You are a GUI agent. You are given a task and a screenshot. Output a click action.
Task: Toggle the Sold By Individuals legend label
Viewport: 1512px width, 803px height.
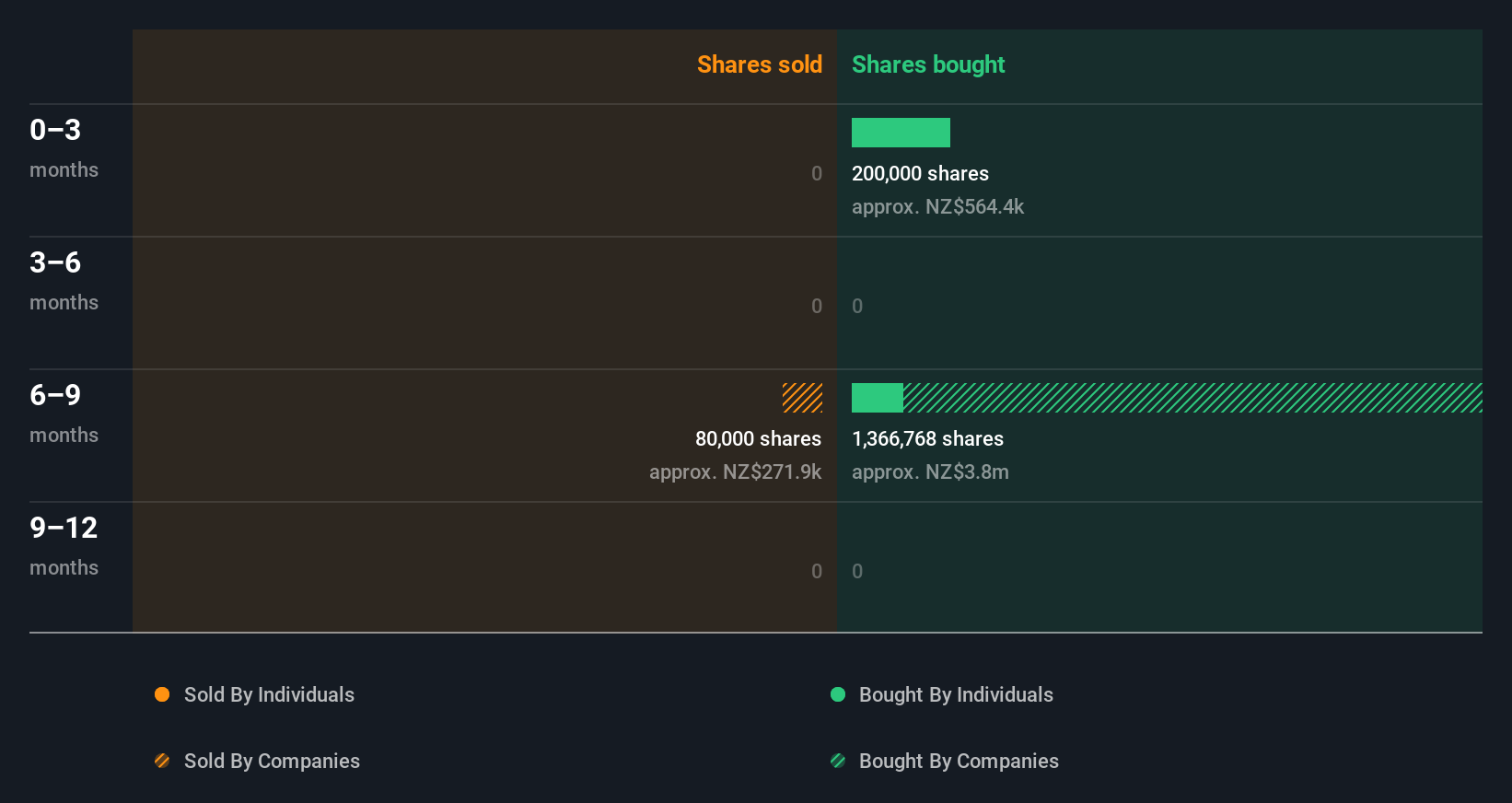click(269, 694)
